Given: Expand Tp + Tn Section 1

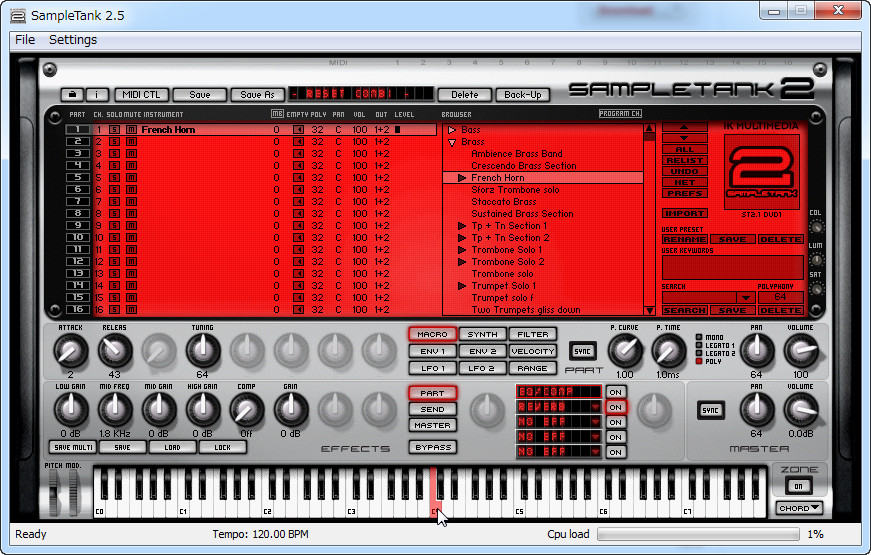Looking at the screenshot, I should click(x=462, y=226).
